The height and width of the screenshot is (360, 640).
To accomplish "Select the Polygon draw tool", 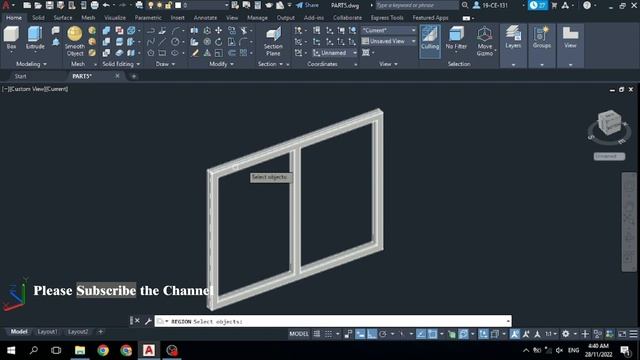I will point(151,53).
